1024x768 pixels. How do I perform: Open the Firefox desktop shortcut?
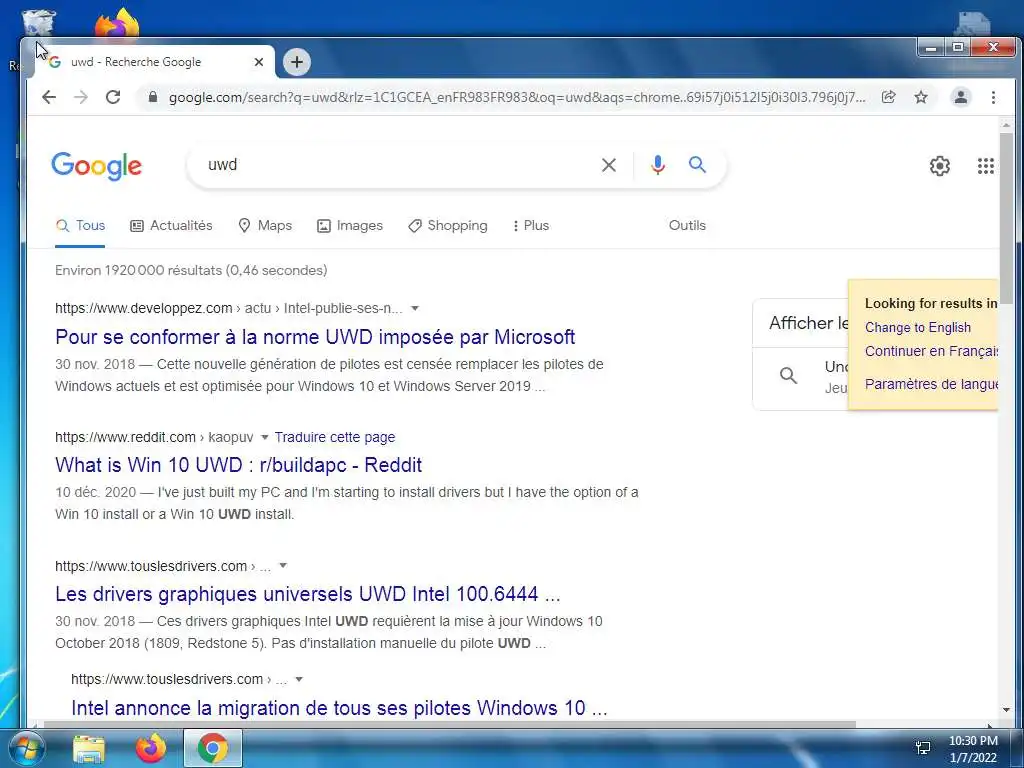pos(118,23)
